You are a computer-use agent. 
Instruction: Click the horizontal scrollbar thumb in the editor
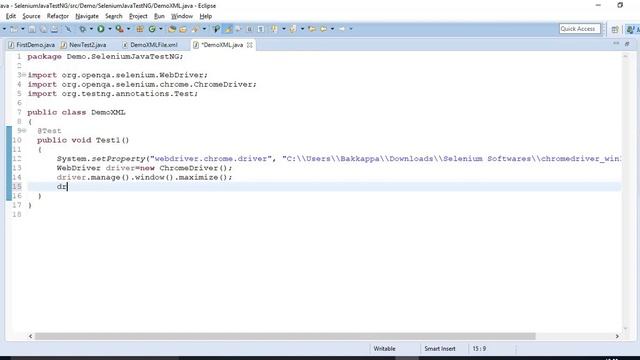coord(285,336)
